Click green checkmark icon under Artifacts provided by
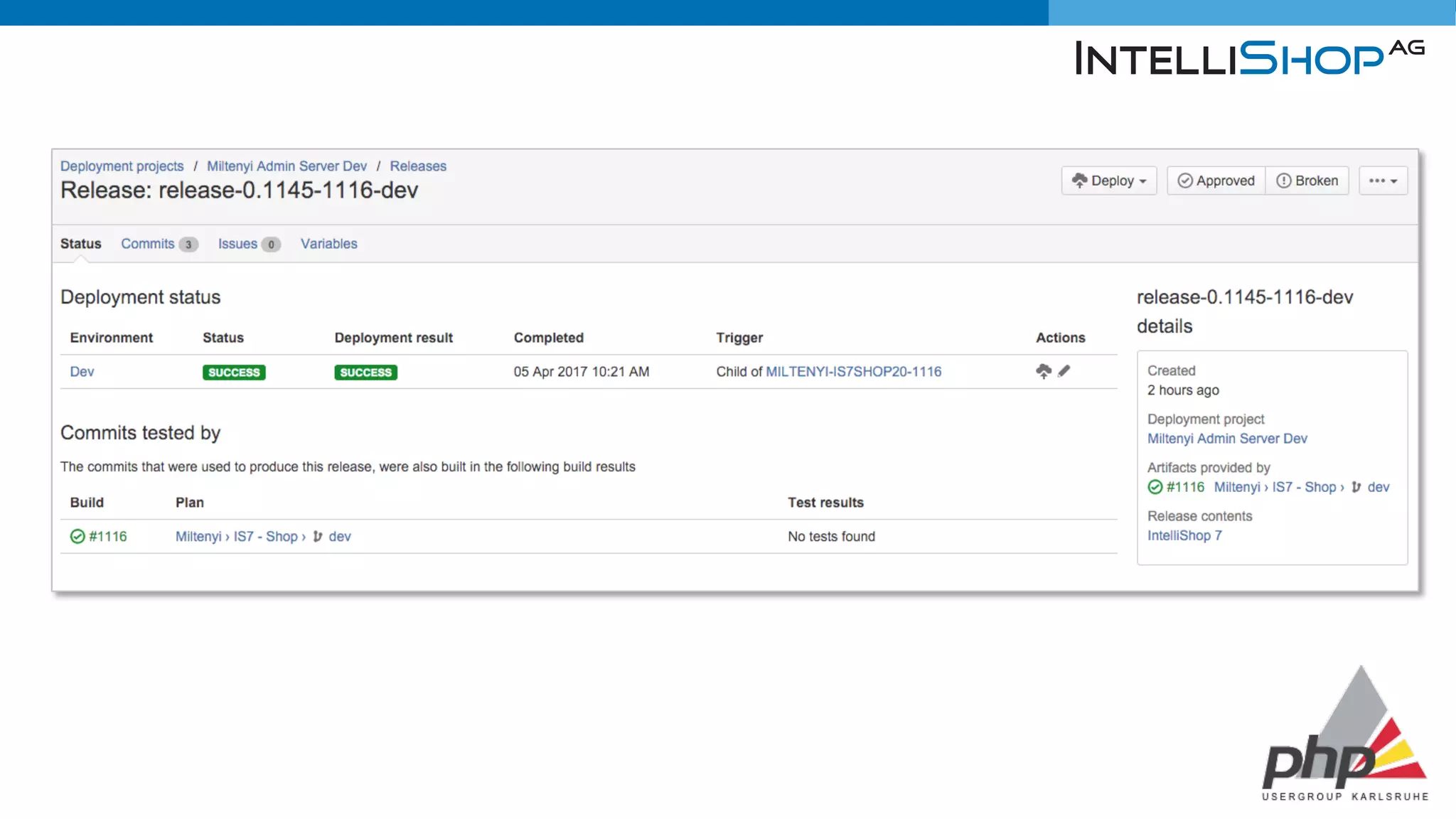Image resolution: width=1456 pixels, height=819 pixels. click(x=1155, y=487)
